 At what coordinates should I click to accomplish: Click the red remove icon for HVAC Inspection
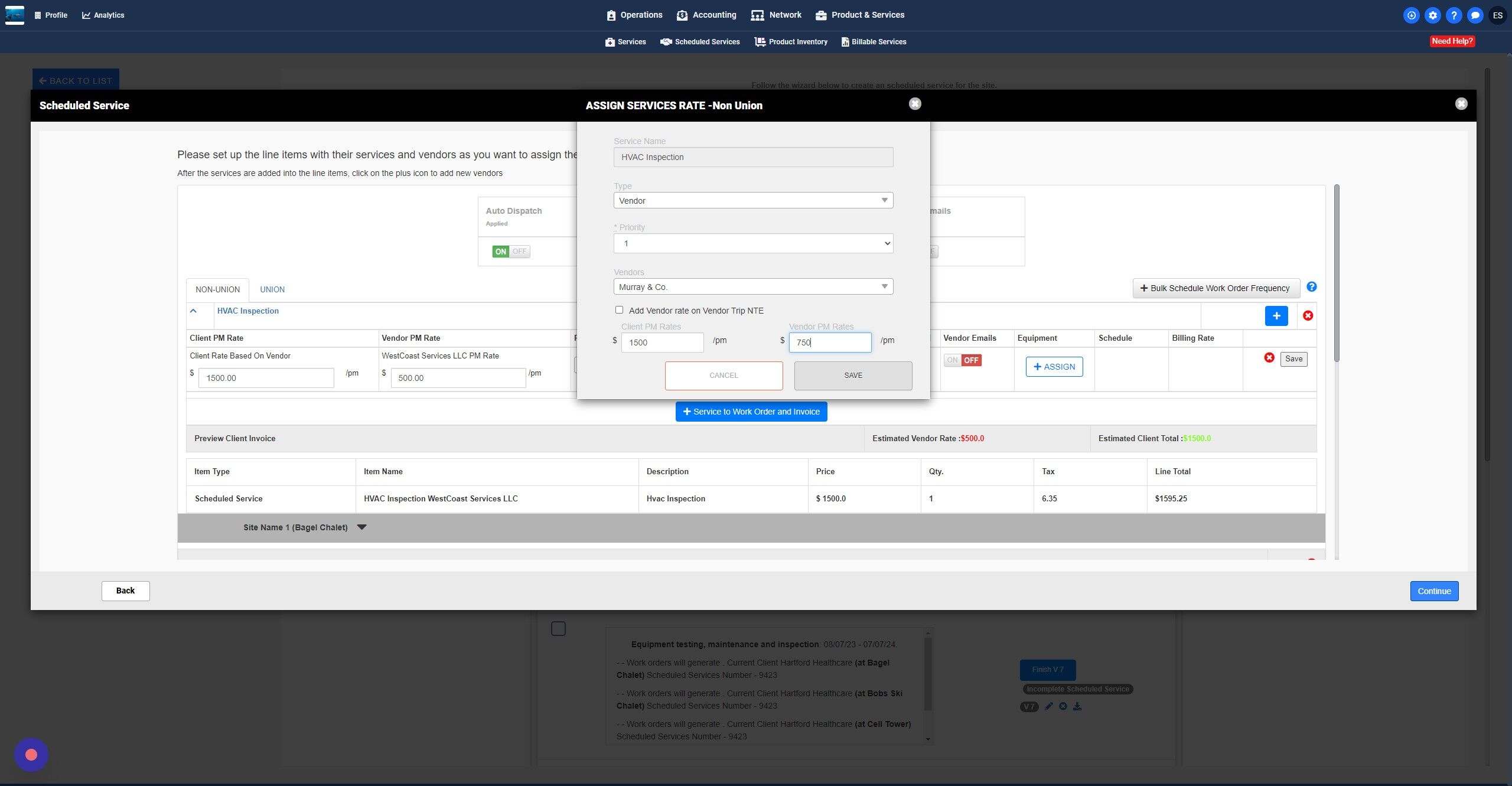click(x=1308, y=316)
